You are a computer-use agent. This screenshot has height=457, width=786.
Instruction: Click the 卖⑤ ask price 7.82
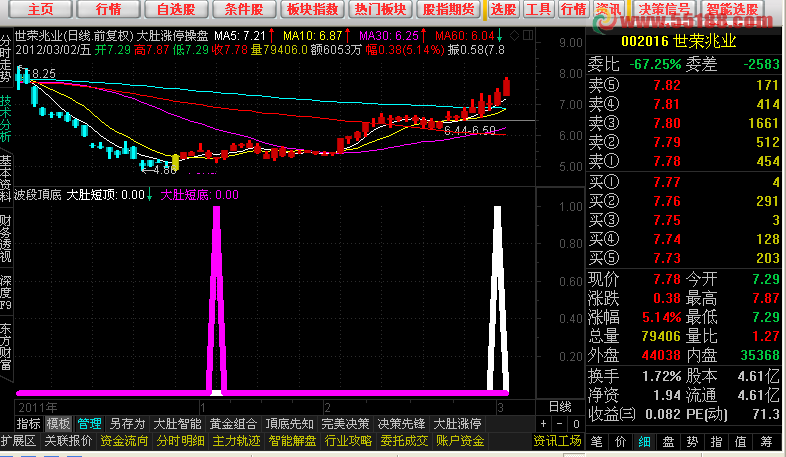pos(667,85)
